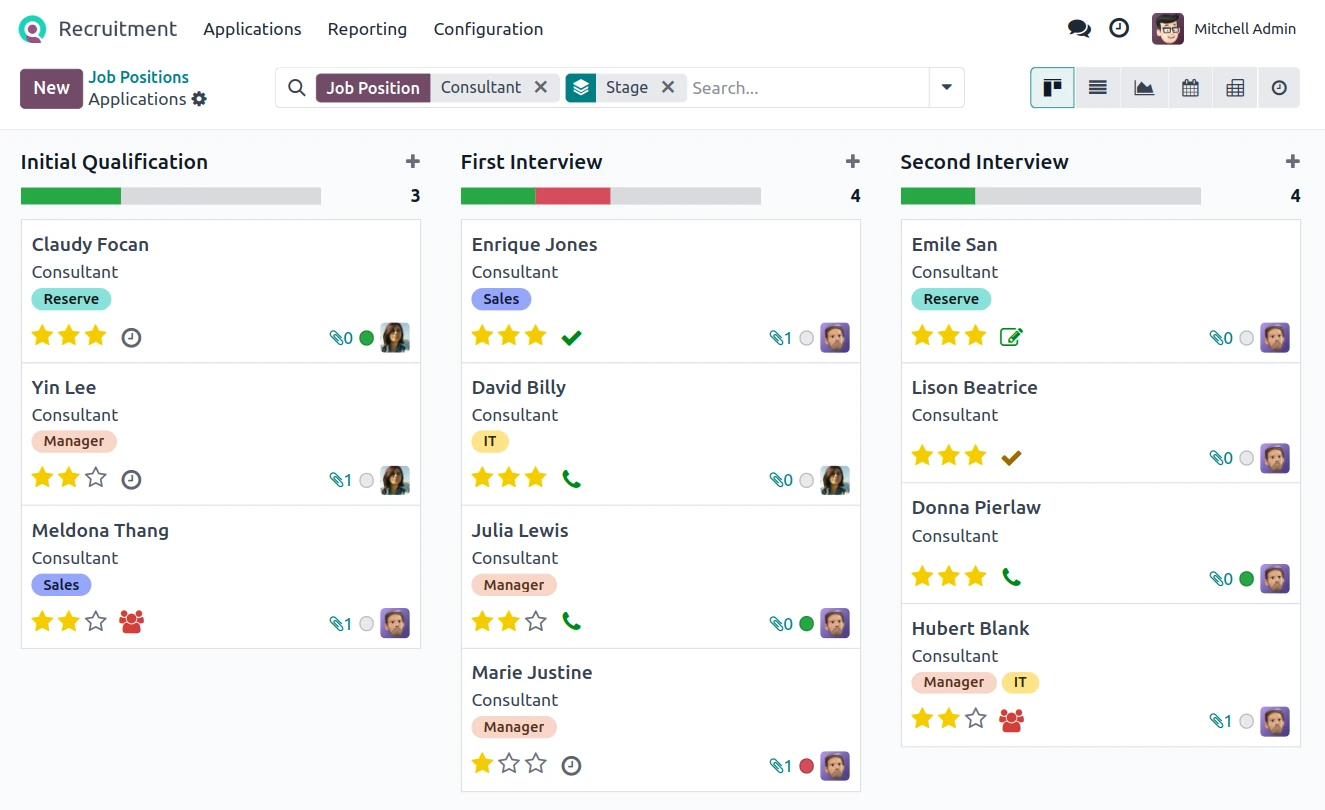Click the red segment of First Interview progress bar
The height and width of the screenshot is (810, 1325).
pos(572,196)
